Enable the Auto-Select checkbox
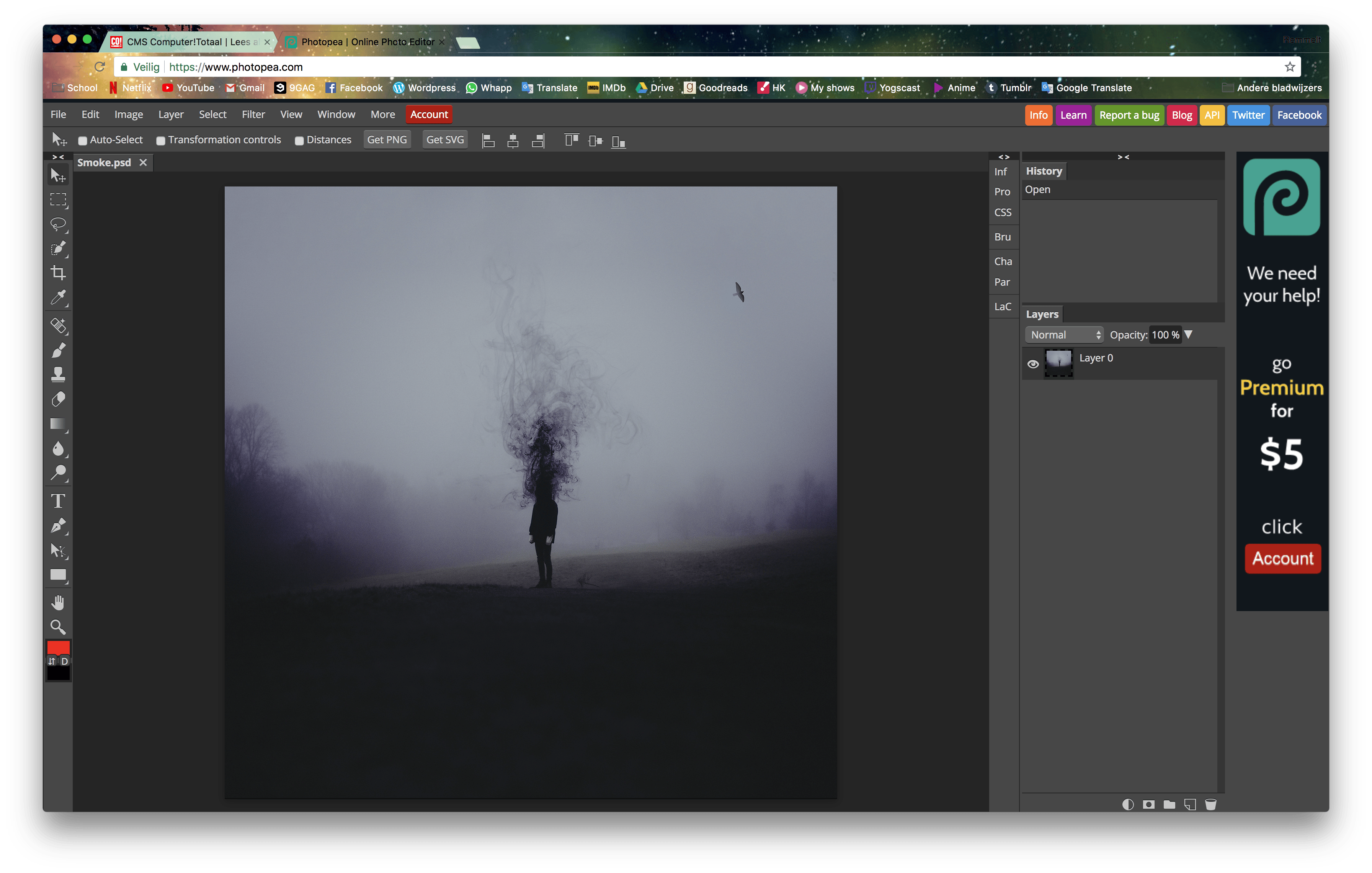 pos(83,141)
